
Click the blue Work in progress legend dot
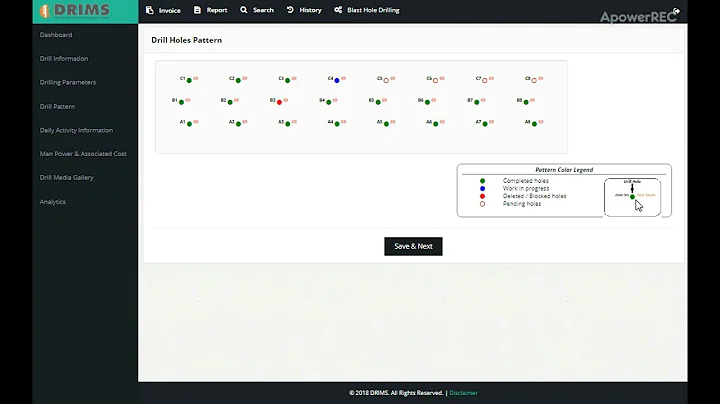pyautogui.click(x=482, y=189)
